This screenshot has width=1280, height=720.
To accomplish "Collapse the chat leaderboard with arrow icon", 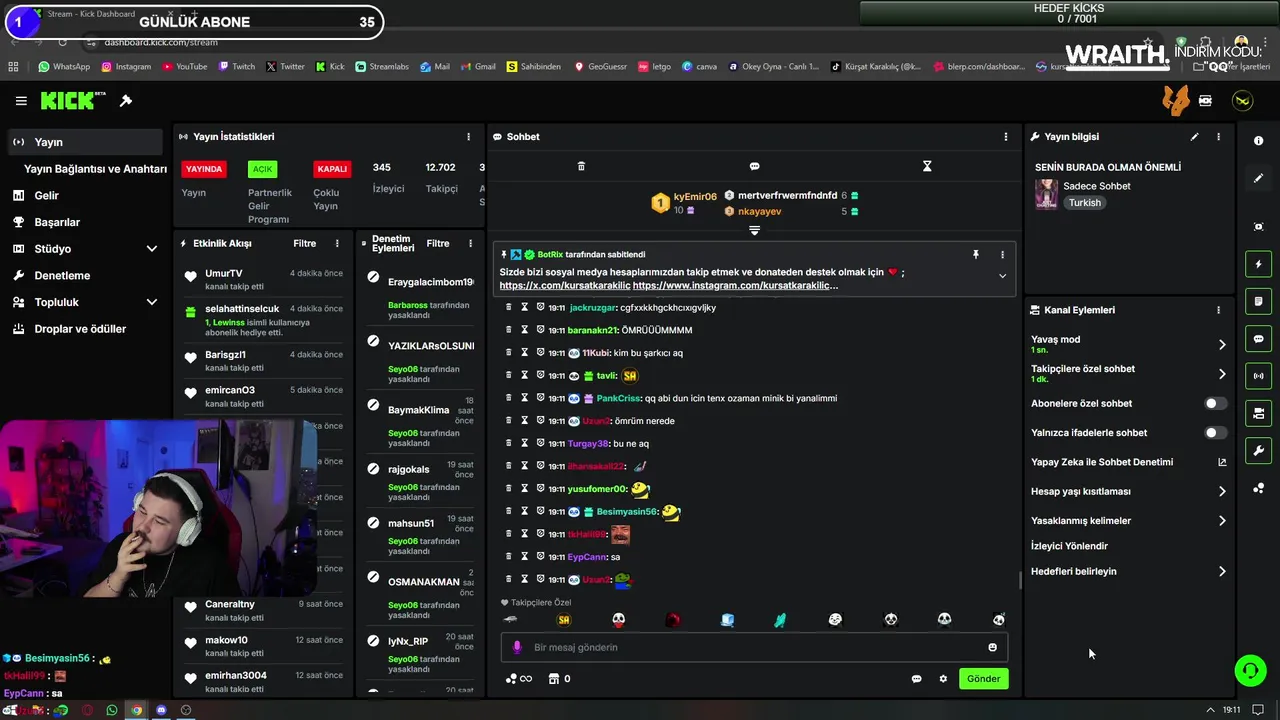I will [755, 231].
